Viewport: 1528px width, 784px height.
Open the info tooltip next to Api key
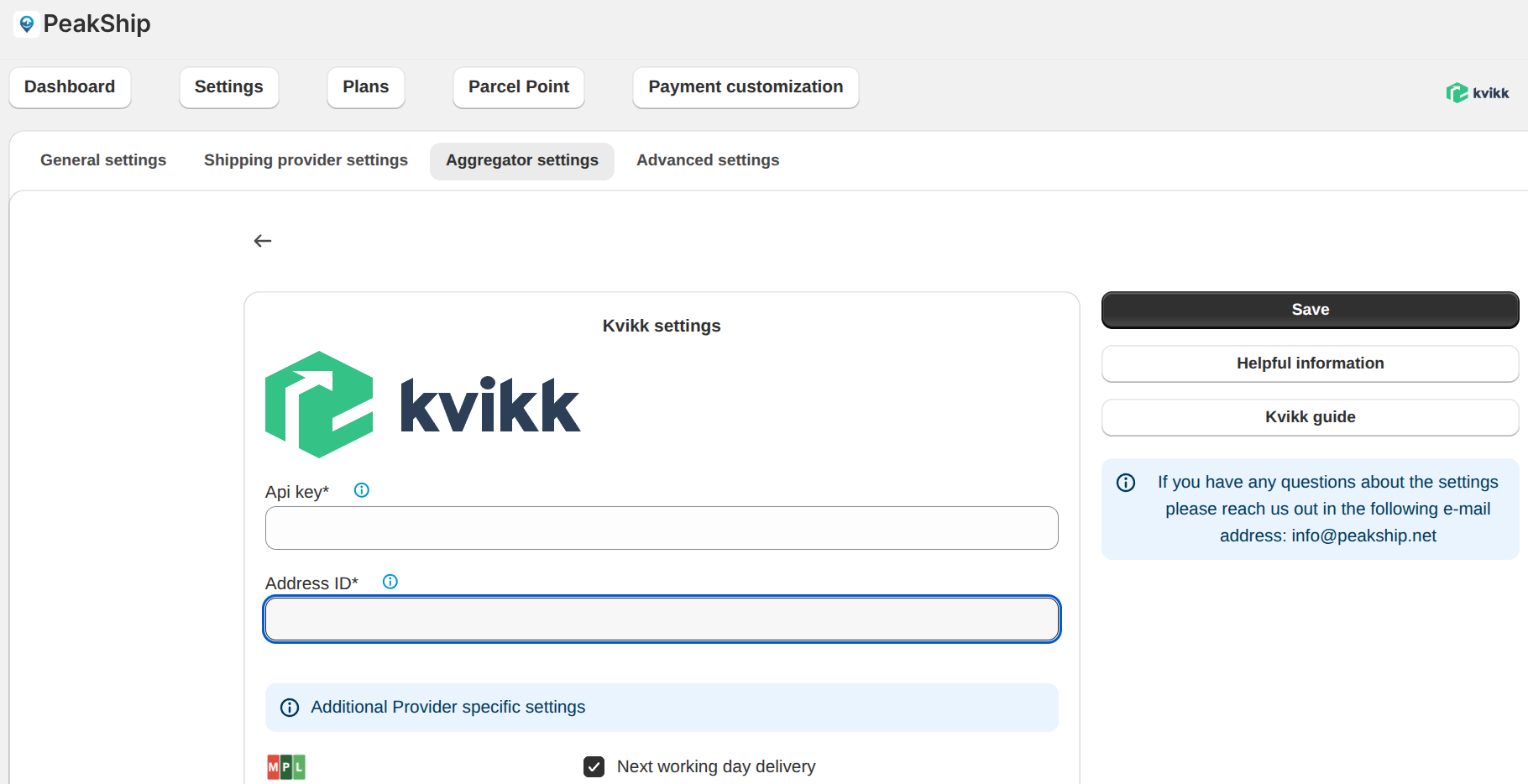(x=361, y=490)
